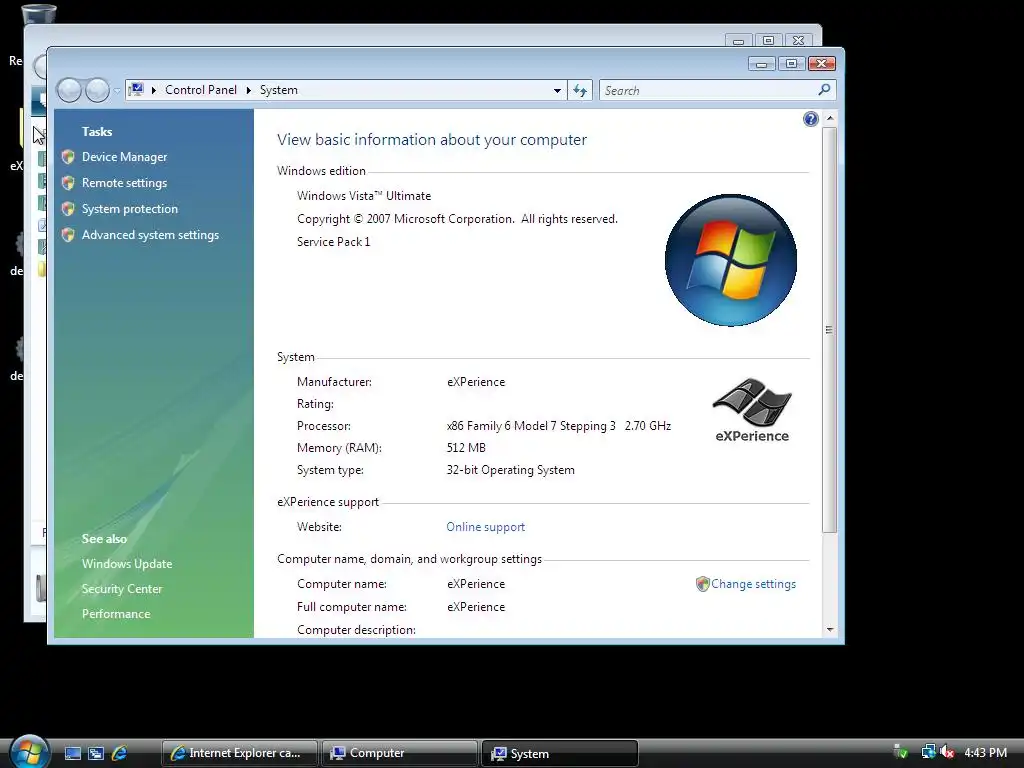1024x768 pixels.
Task: Click the computer icon in address bar
Action: coord(136,89)
